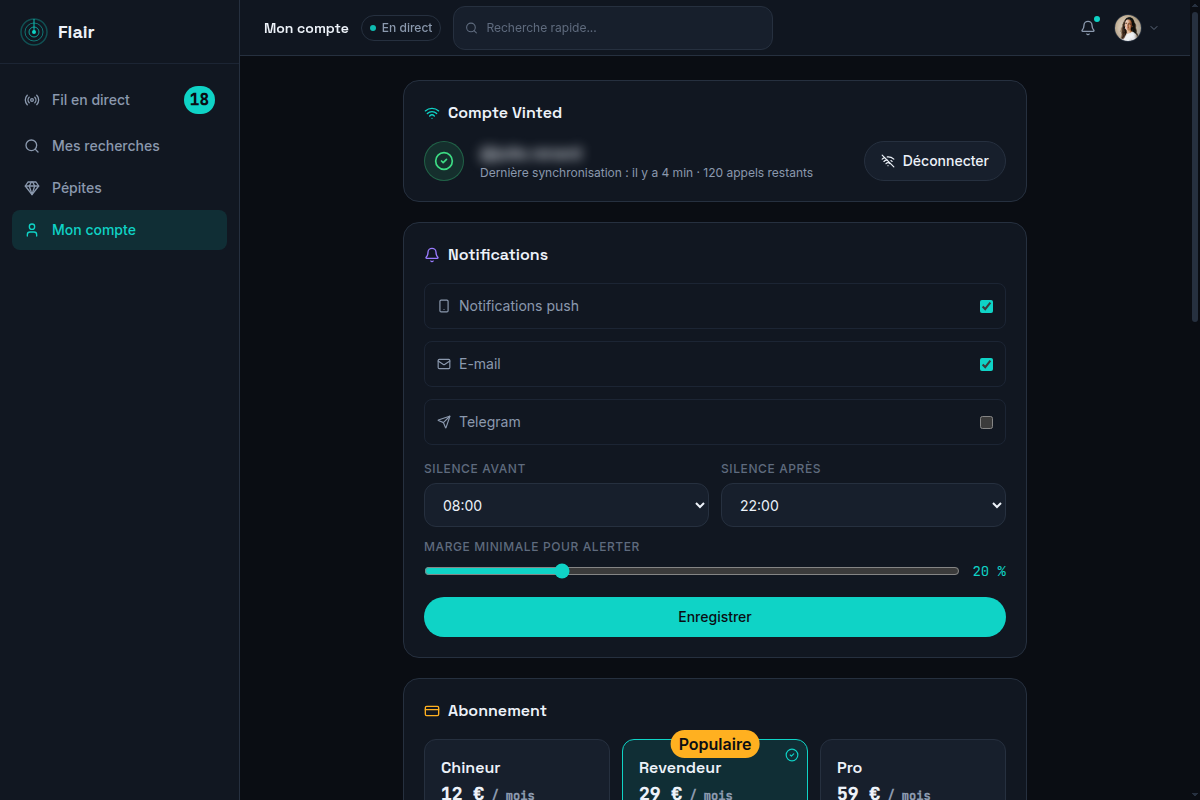Uncheck the Notifications push checkbox
Viewport: 1200px width, 800px height.
coord(987,306)
